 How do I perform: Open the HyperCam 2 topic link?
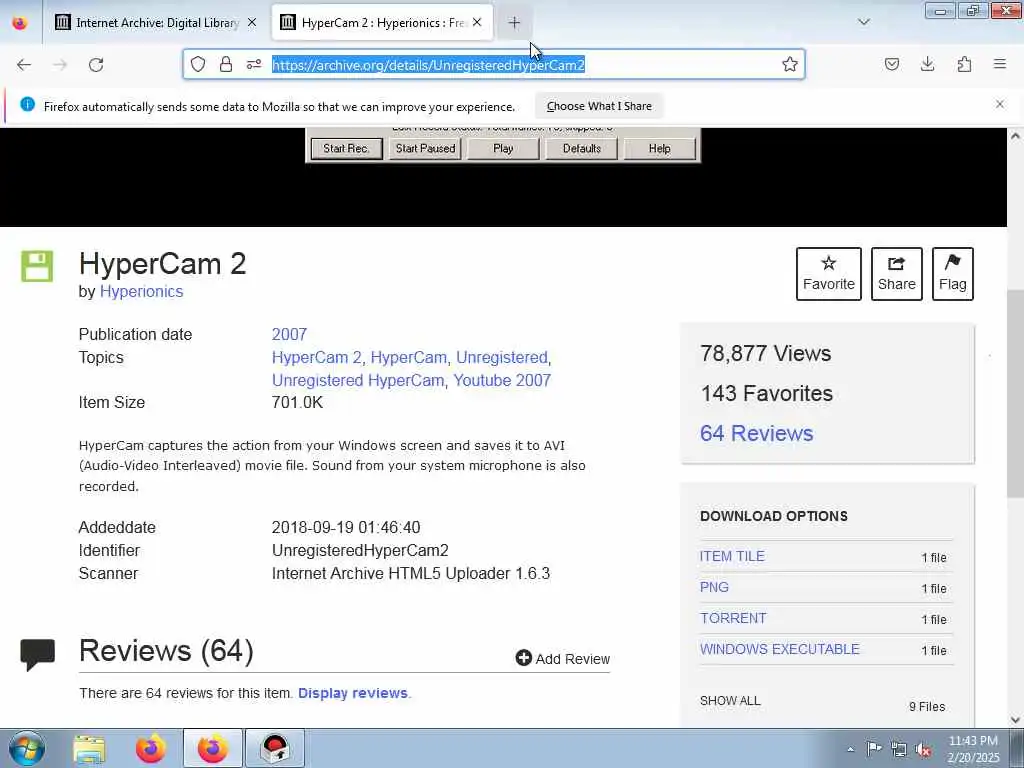point(317,357)
